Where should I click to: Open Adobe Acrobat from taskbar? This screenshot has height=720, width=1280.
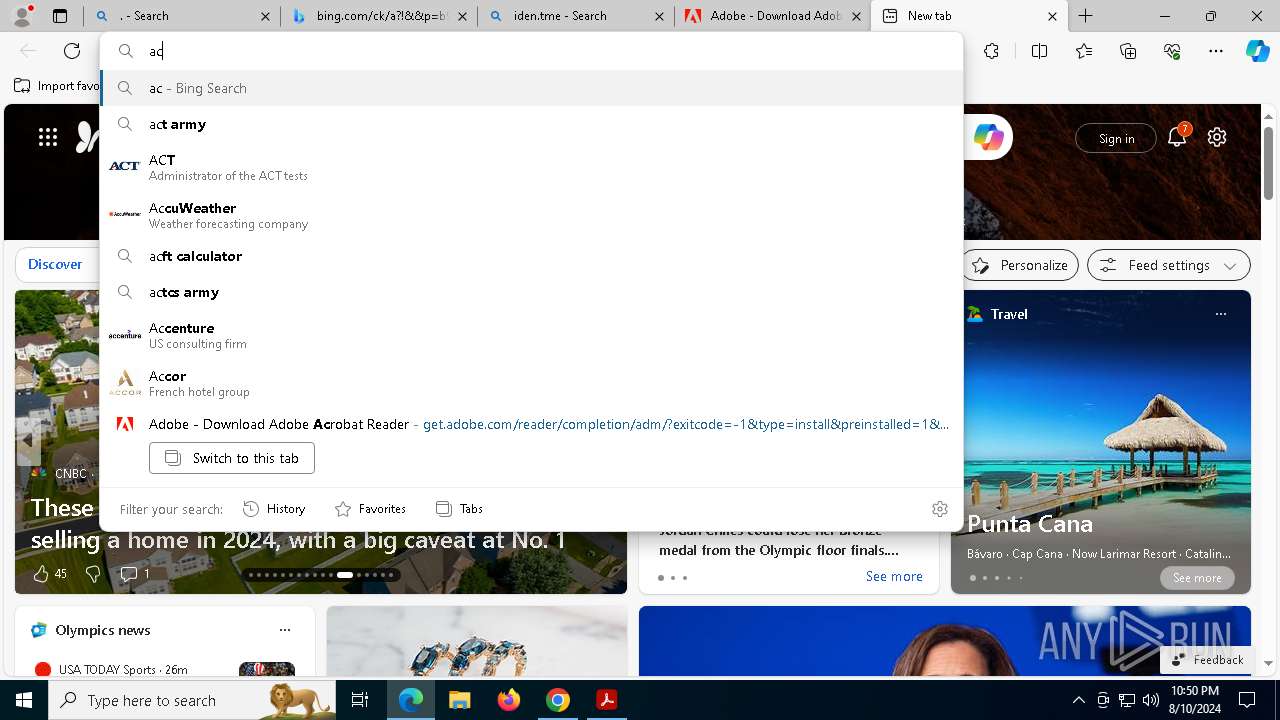(607, 700)
